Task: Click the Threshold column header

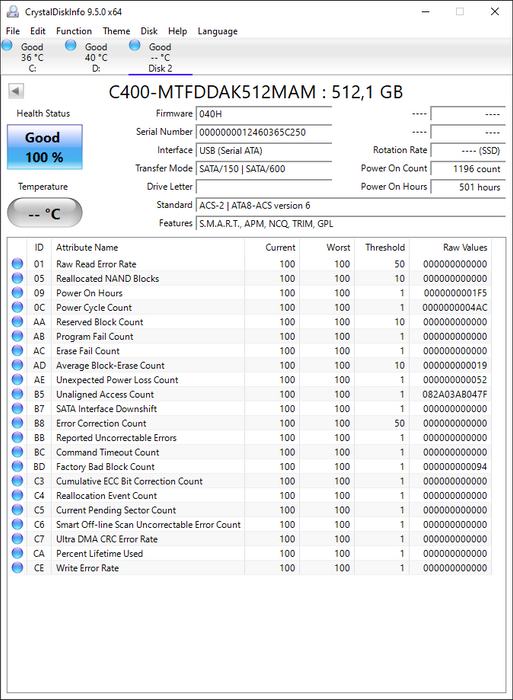Action: coord(382,247)
